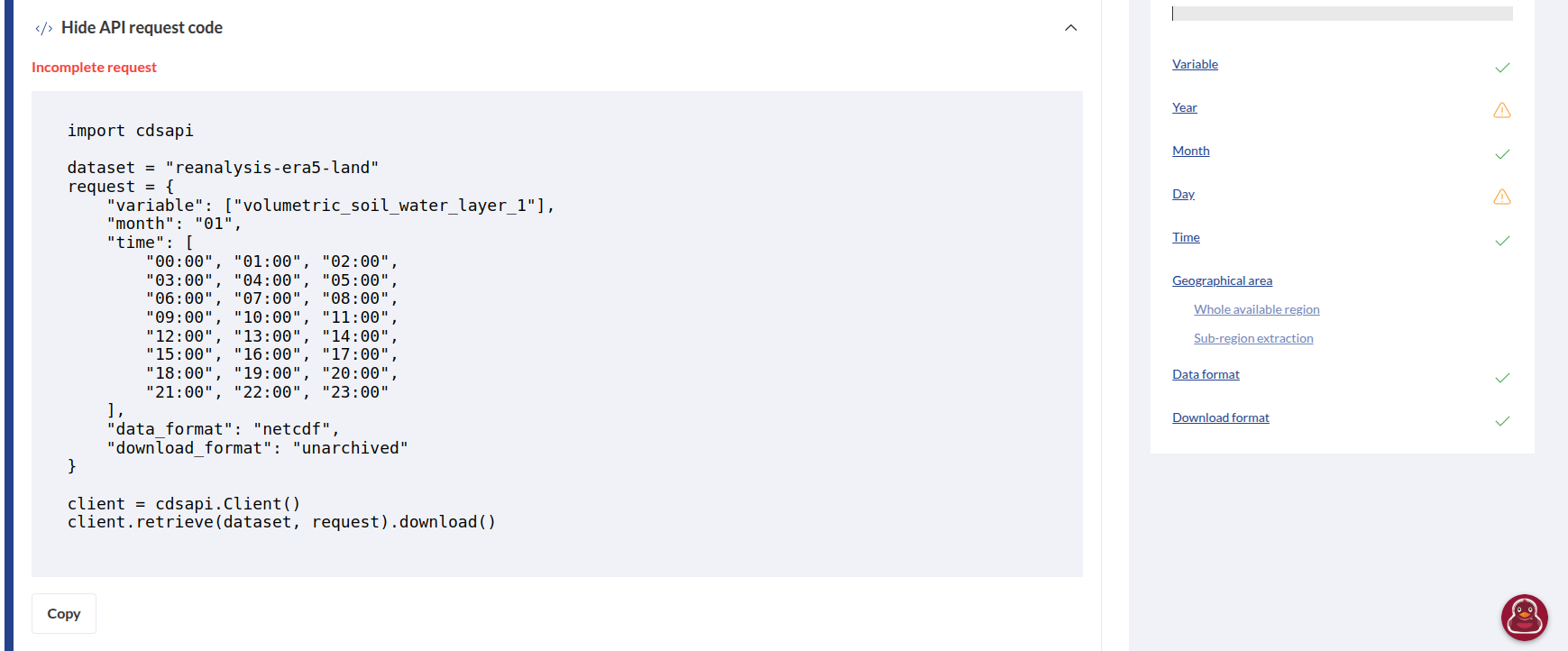Click the checkmark beside Data format
Image resolution: width=1568 pixels, height=651 pixels.
pyautogui.click(x=1502, y=378)
